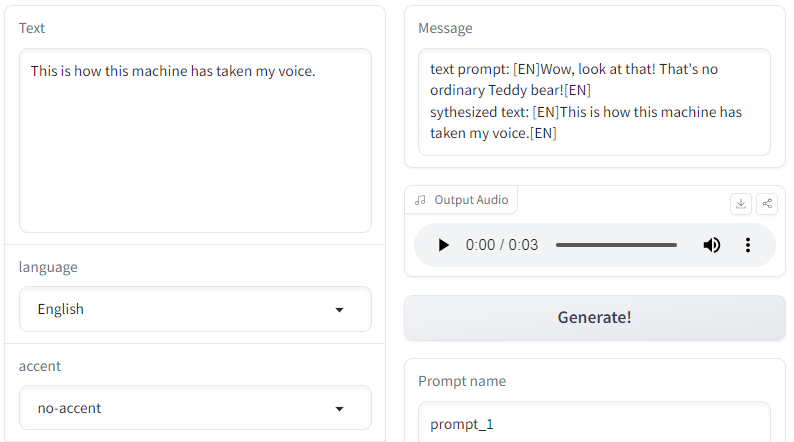Share the output audio
The width and height of the screenshot is (794, 442).
pos(767,204)
